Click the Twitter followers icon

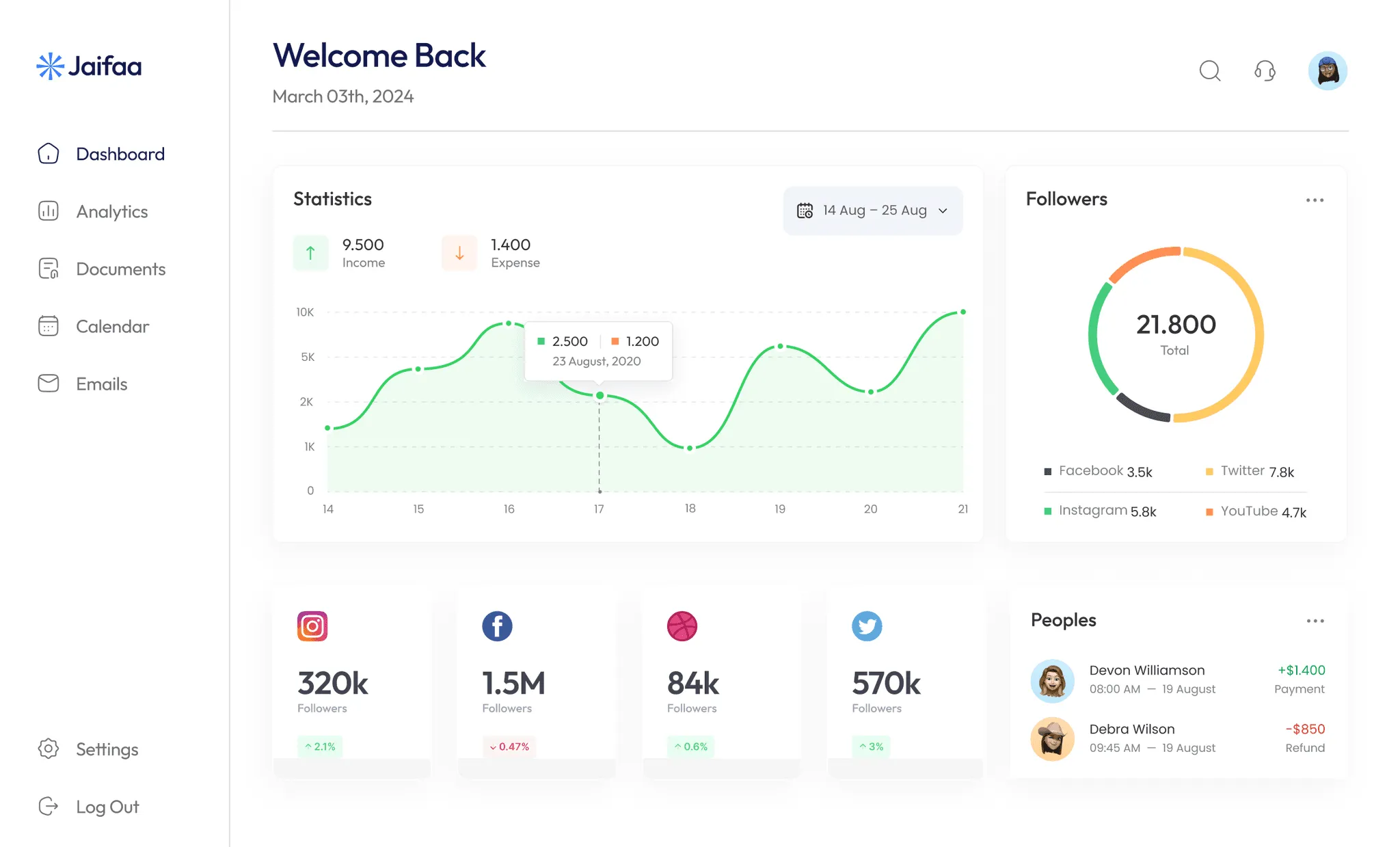click(867, 626)
